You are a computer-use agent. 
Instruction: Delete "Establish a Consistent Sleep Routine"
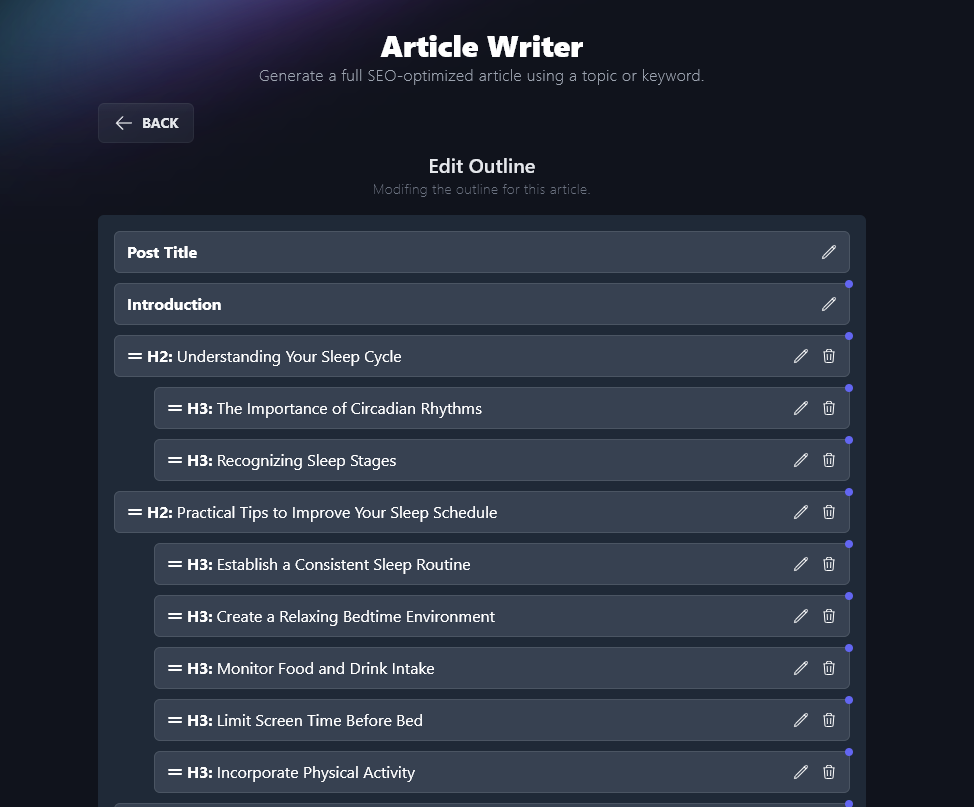829,564
